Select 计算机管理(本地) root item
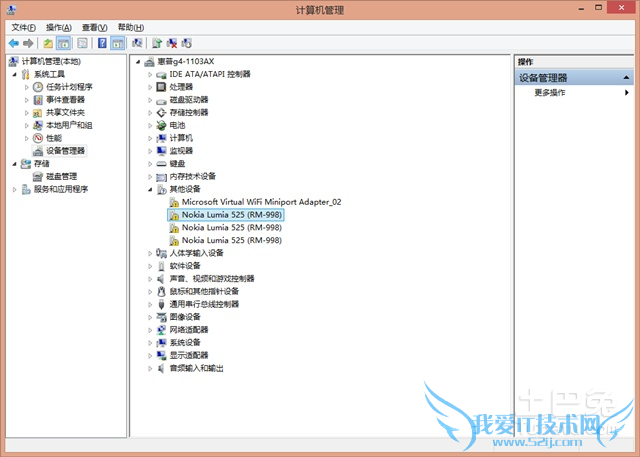The height and width of the screenshot is (457, 640). coord(51,61)
